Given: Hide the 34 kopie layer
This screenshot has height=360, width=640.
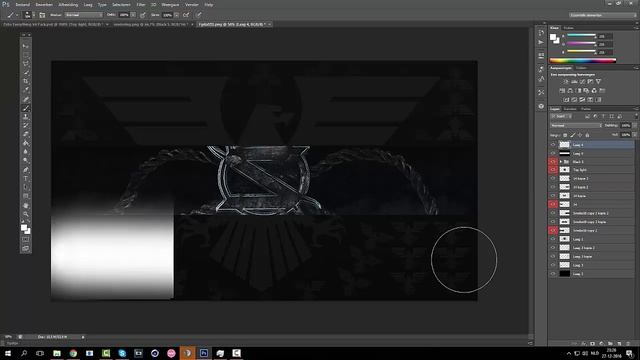Looking at the screenshot, I should coord(553,196).
